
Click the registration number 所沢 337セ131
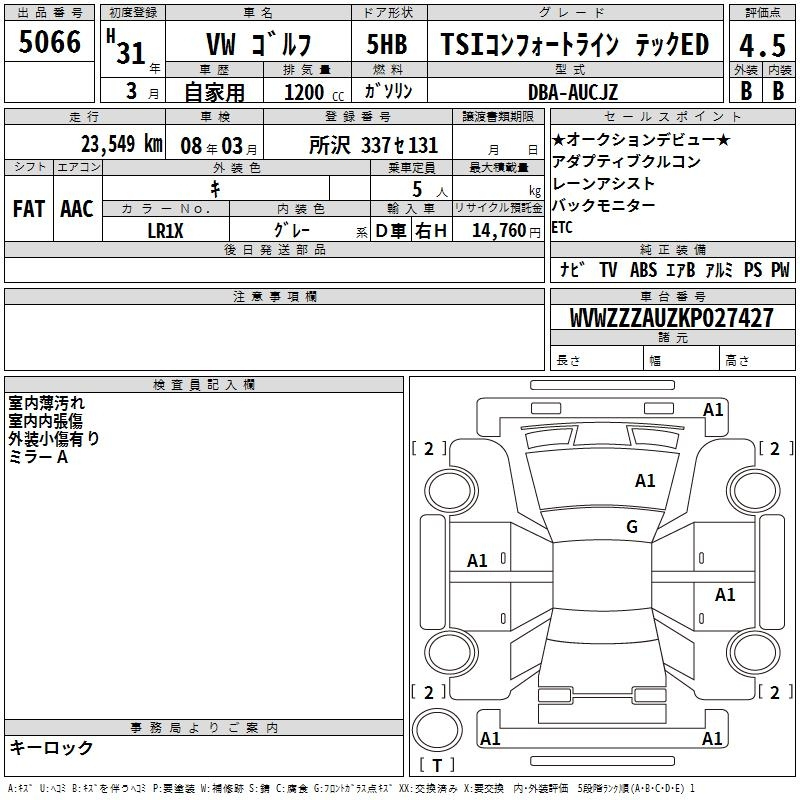point(373,145)
